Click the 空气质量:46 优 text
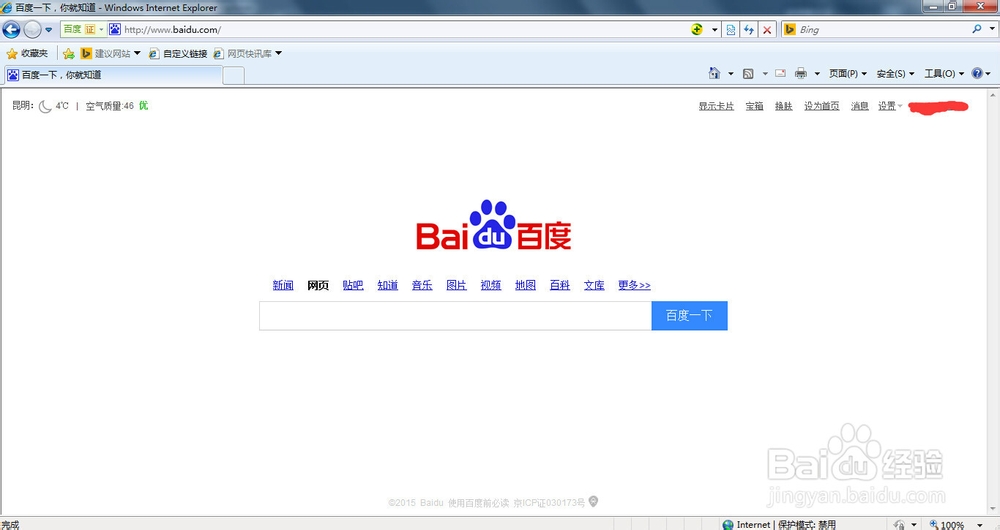Screen dimensions: 1000x530 tap(117, 106)
